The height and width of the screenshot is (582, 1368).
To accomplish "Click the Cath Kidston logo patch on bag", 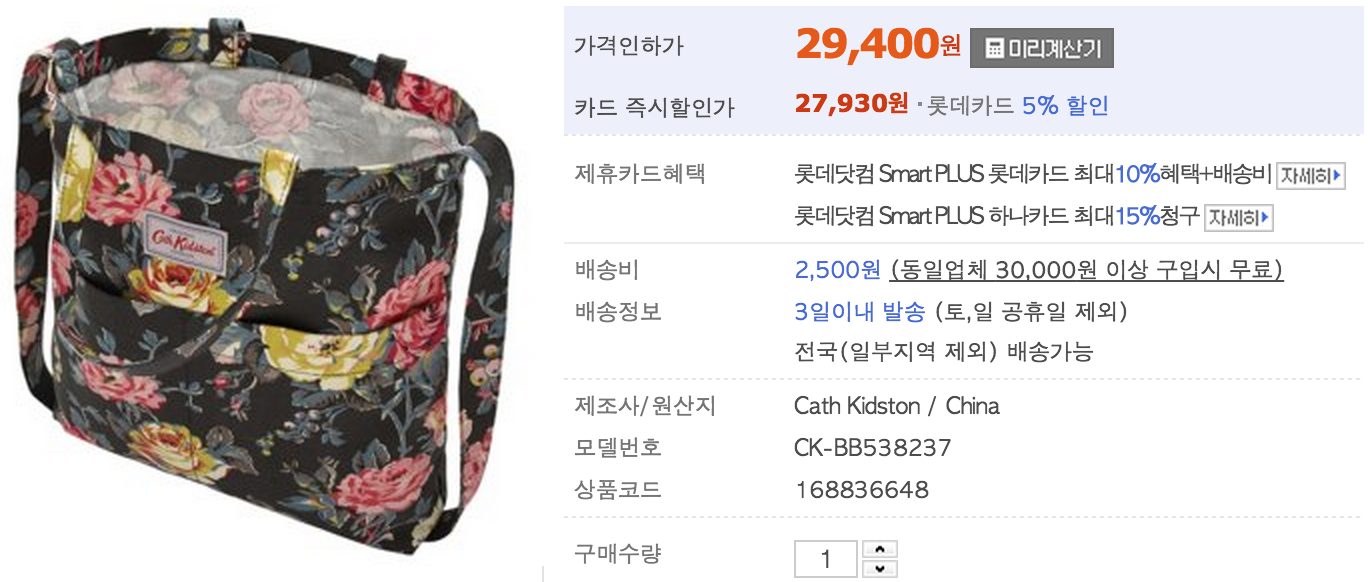I will point(182,239).
